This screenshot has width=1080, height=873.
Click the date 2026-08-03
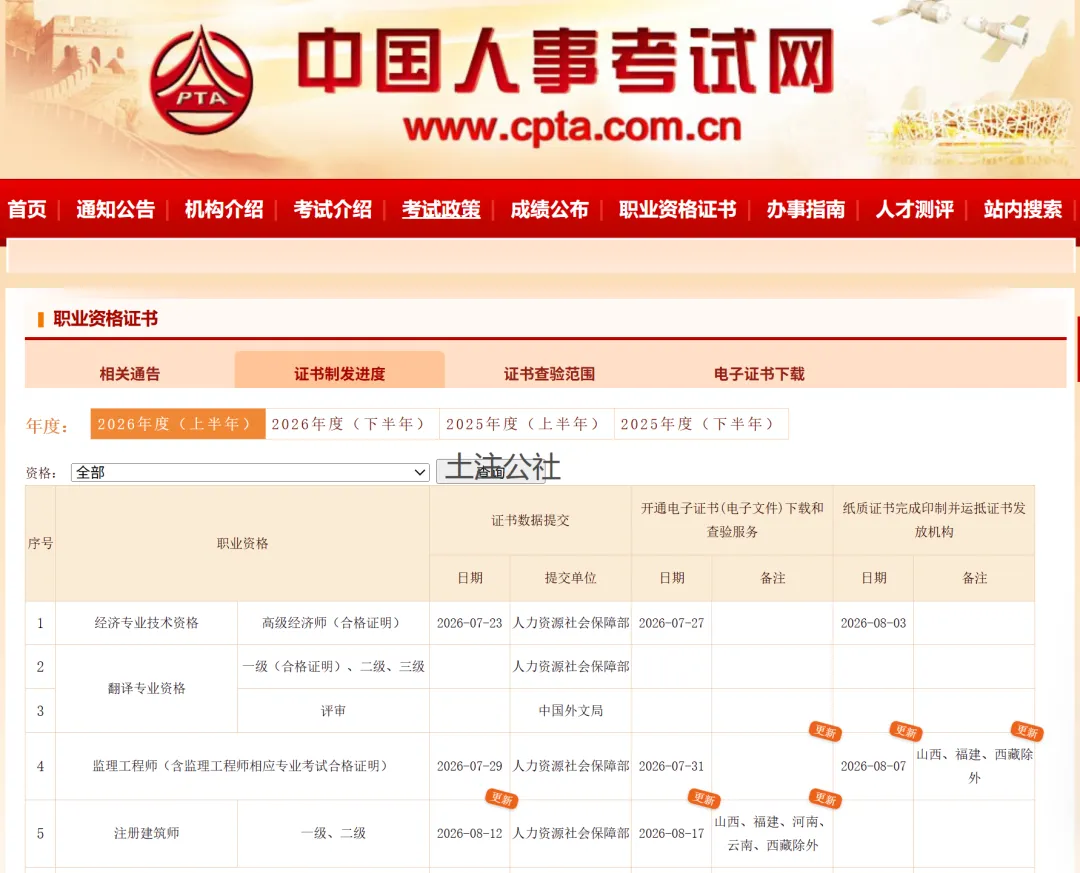(873, 623)
